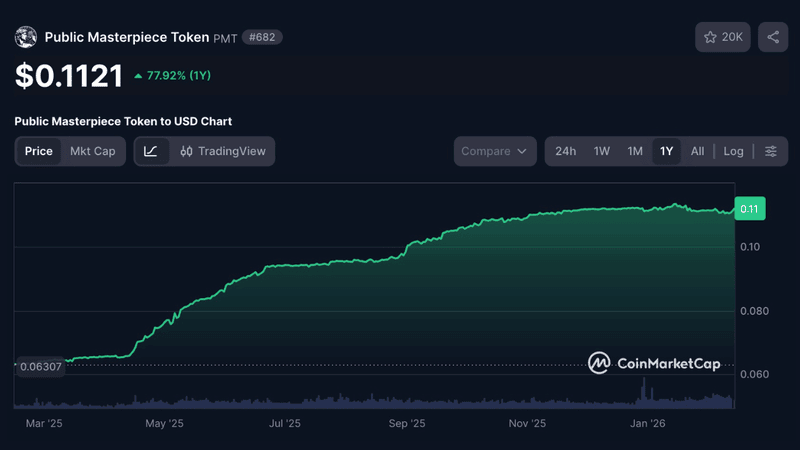Toggle Log scale on the chart

click(734, 151)
